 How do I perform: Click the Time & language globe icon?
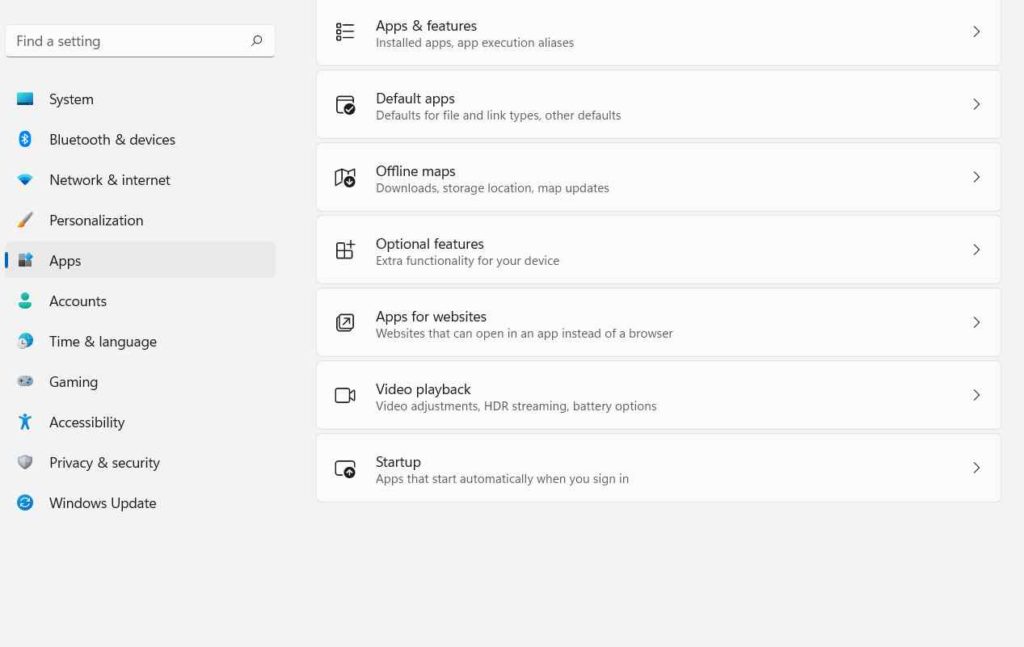25,341
